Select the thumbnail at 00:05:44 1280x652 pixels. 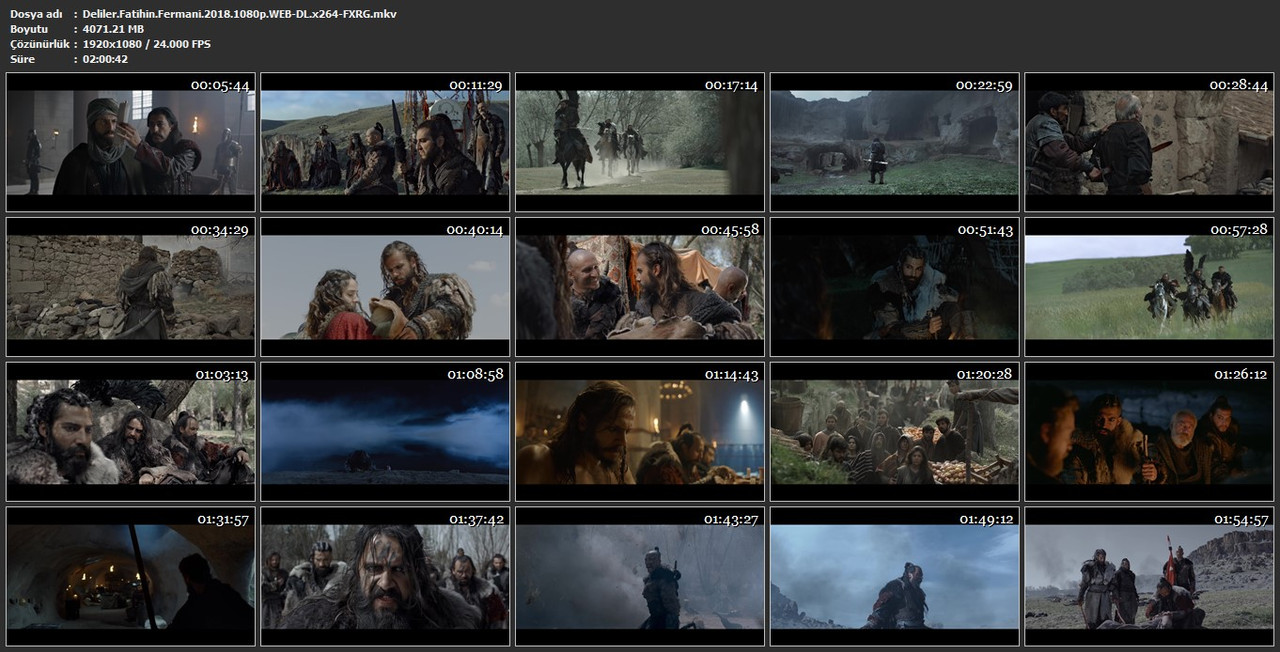pos(131,142)
